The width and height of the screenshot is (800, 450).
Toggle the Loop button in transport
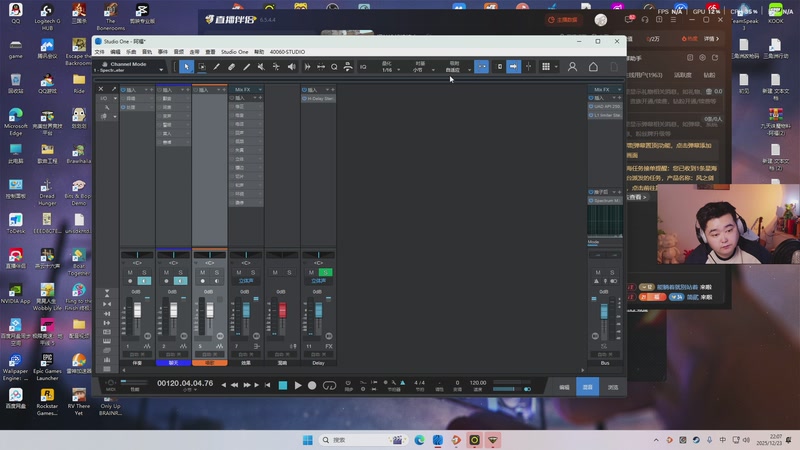click(x=329, y=385)
